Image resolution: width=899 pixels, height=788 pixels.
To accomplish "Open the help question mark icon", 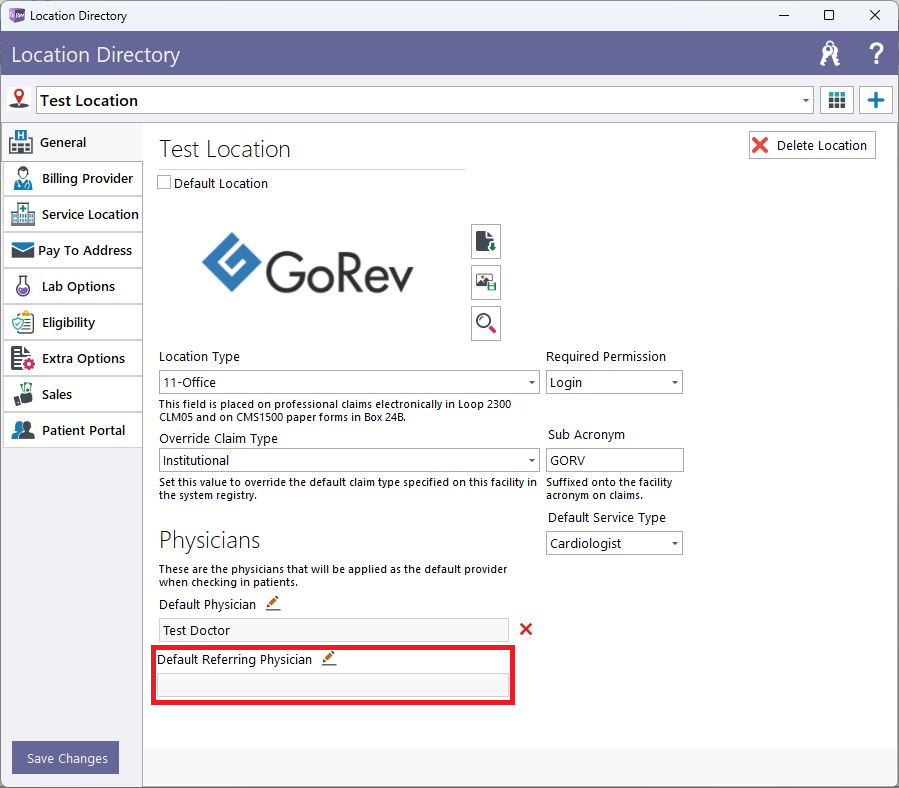I will pyautogui.click(x=875, y=54).
